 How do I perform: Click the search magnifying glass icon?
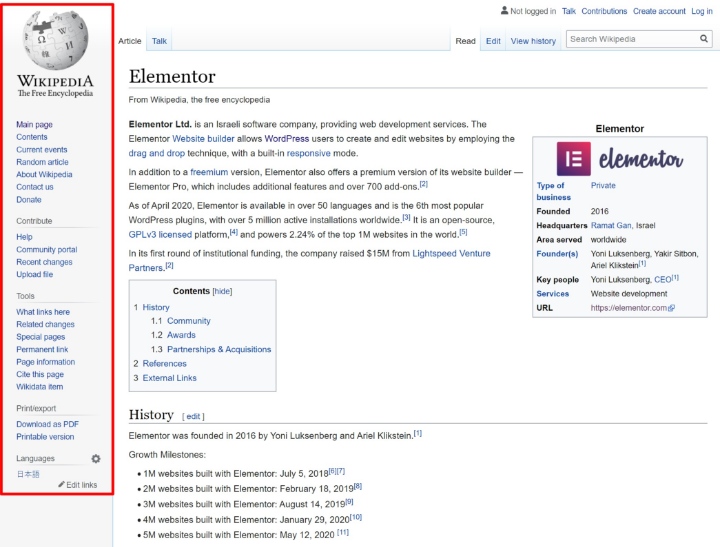point(704,40)
